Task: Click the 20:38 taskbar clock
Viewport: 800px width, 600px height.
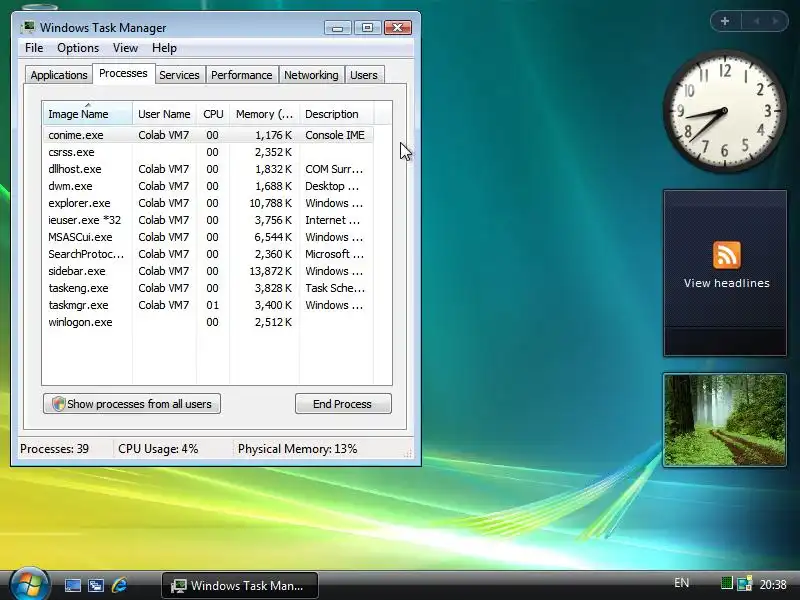Action: [773, 584]
